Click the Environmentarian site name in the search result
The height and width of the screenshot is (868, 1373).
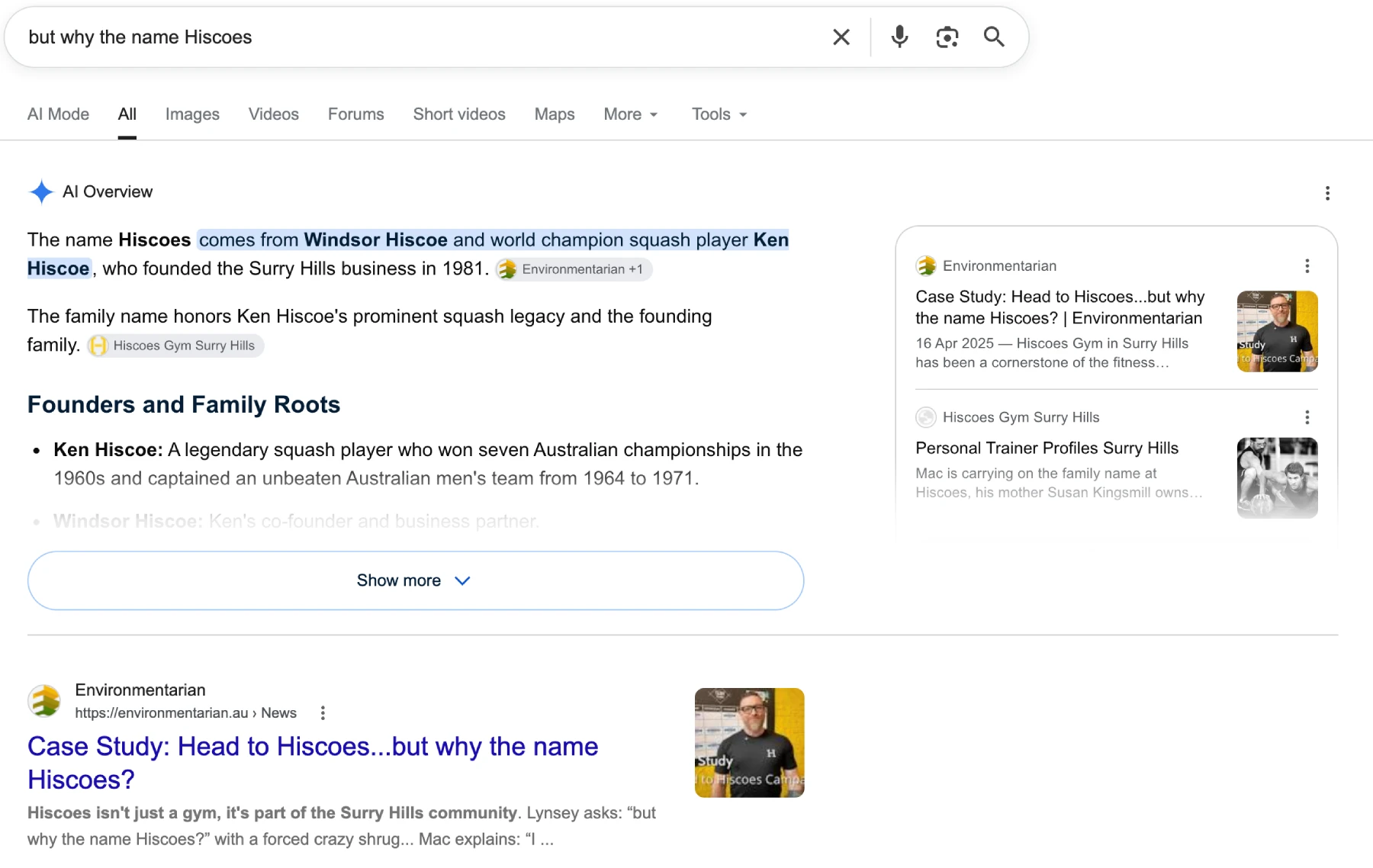[x=140, y=690]
